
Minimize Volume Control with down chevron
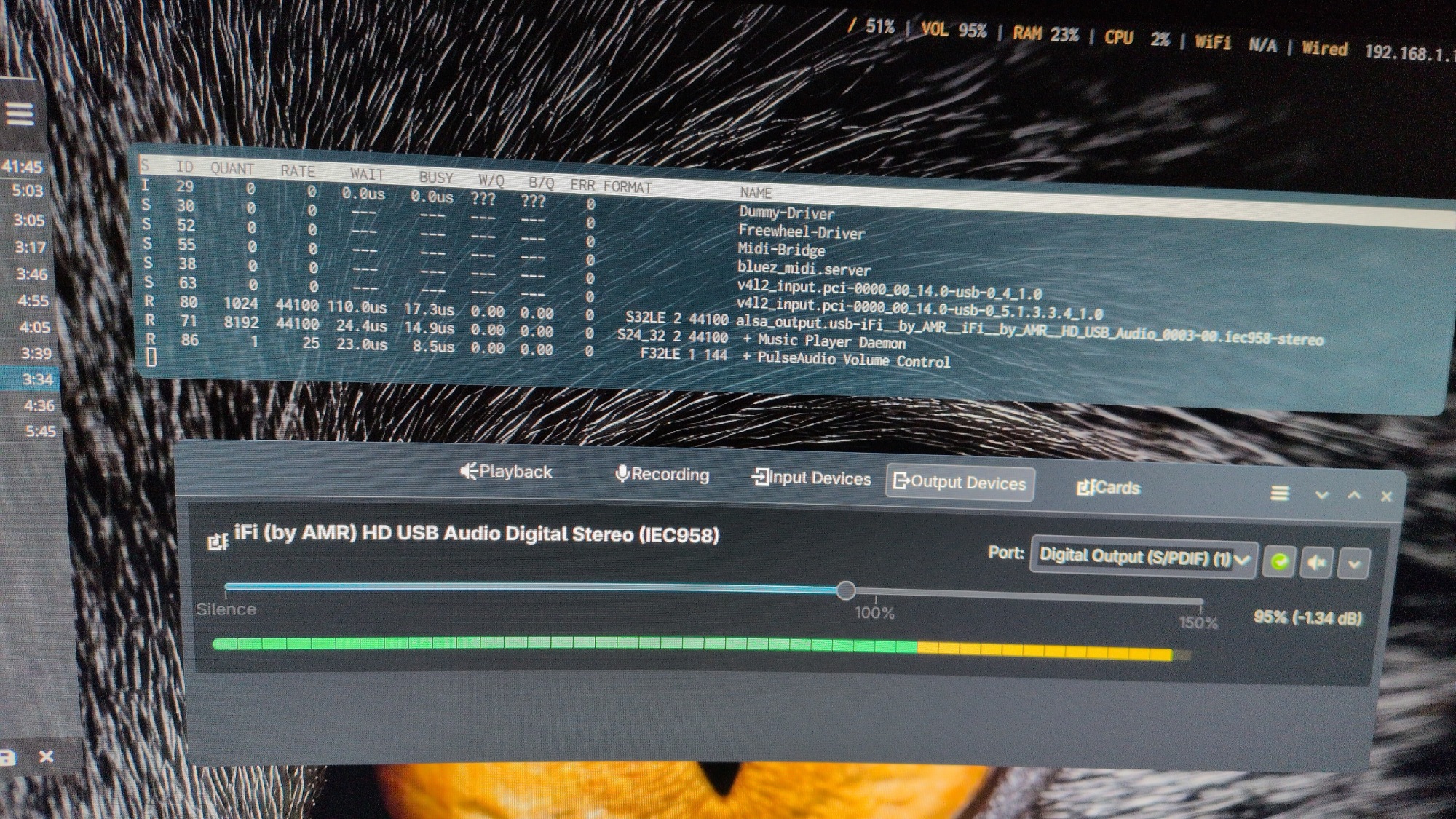tap(1322, 495)
